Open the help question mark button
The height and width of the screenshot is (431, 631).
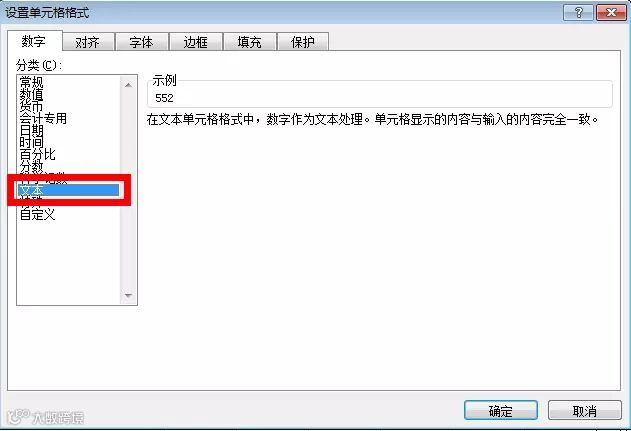tap(578, 13)
